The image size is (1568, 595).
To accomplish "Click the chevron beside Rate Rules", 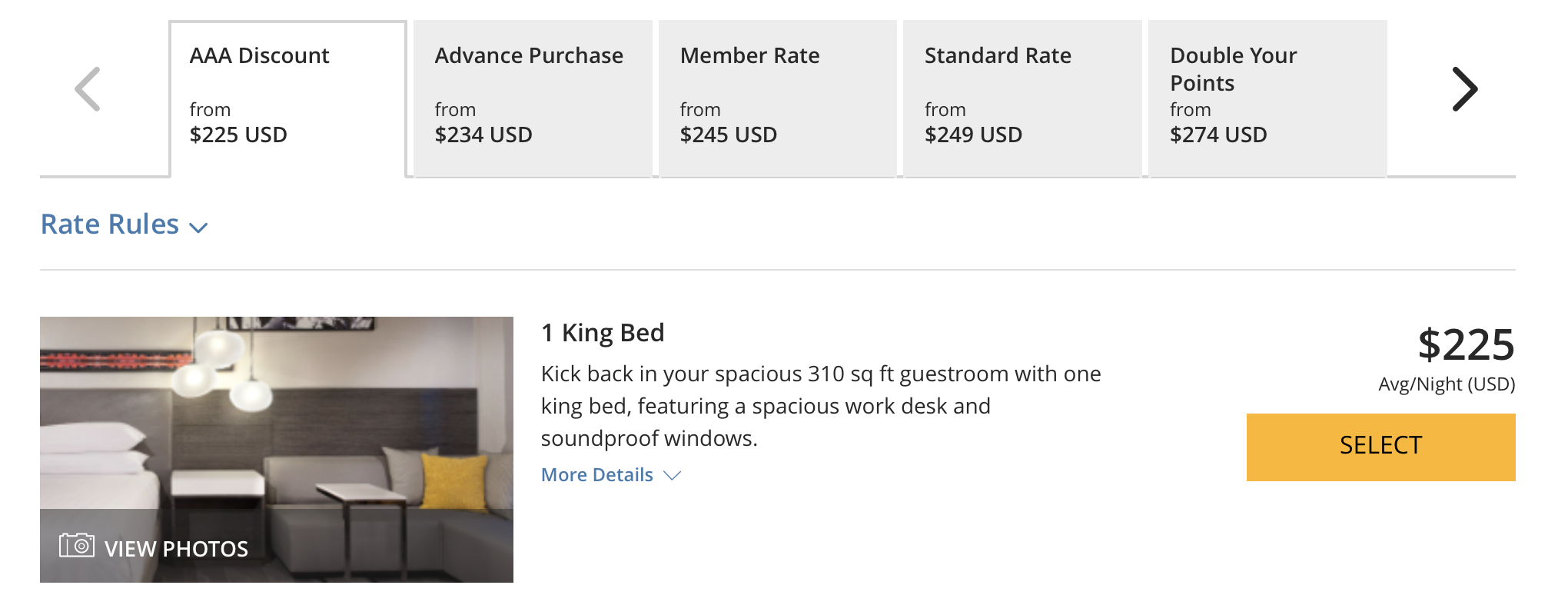I will [198, 228].
